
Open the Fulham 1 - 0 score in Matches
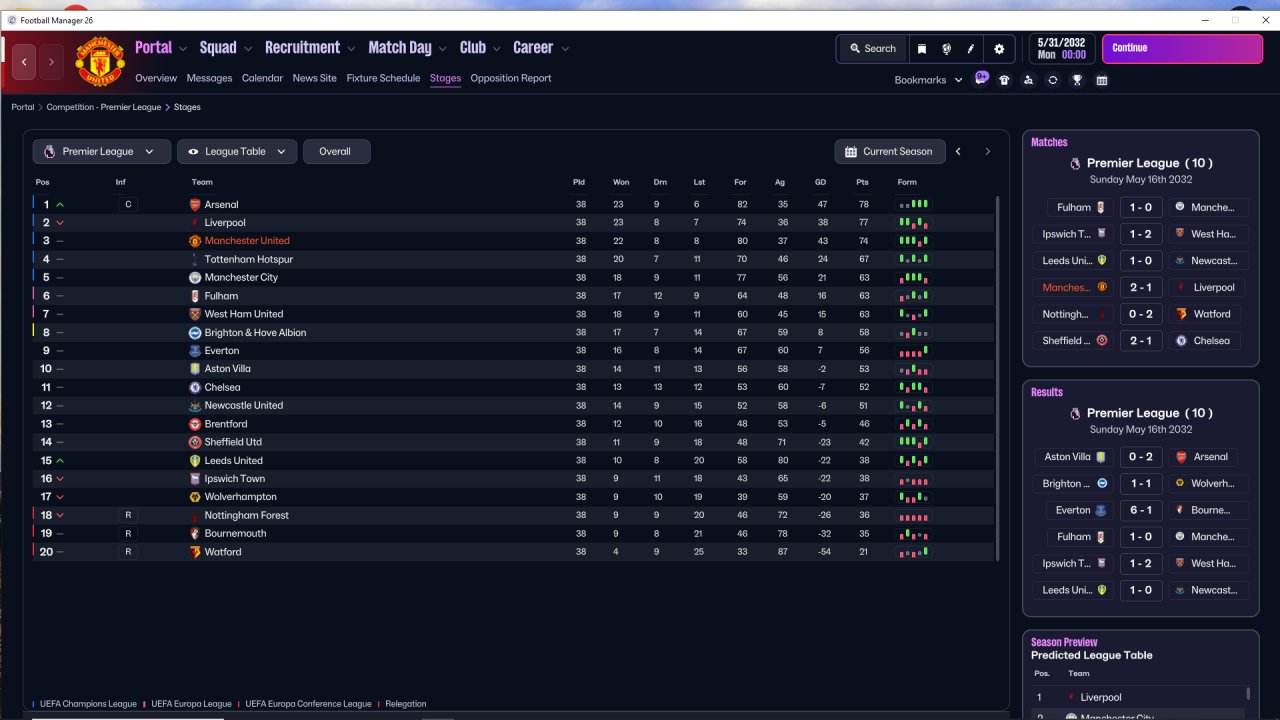1140,208
